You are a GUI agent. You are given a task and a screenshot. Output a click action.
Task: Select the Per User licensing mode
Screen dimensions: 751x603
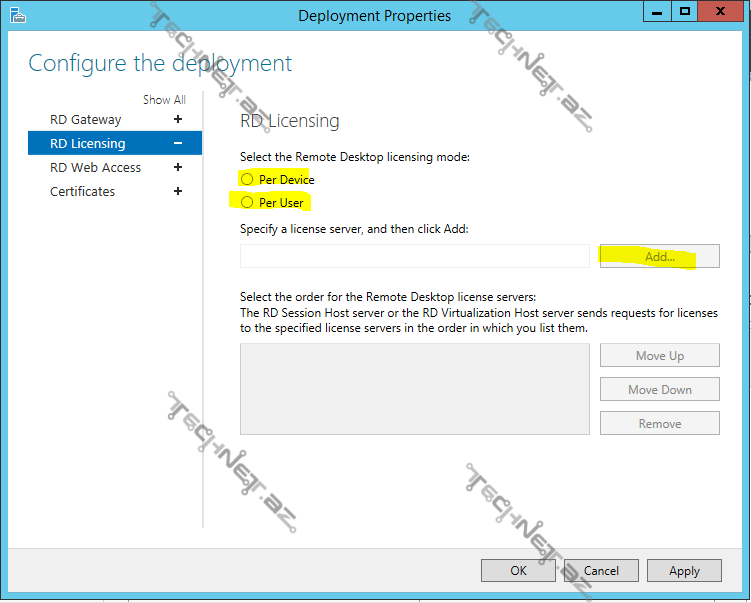[247, 202]
